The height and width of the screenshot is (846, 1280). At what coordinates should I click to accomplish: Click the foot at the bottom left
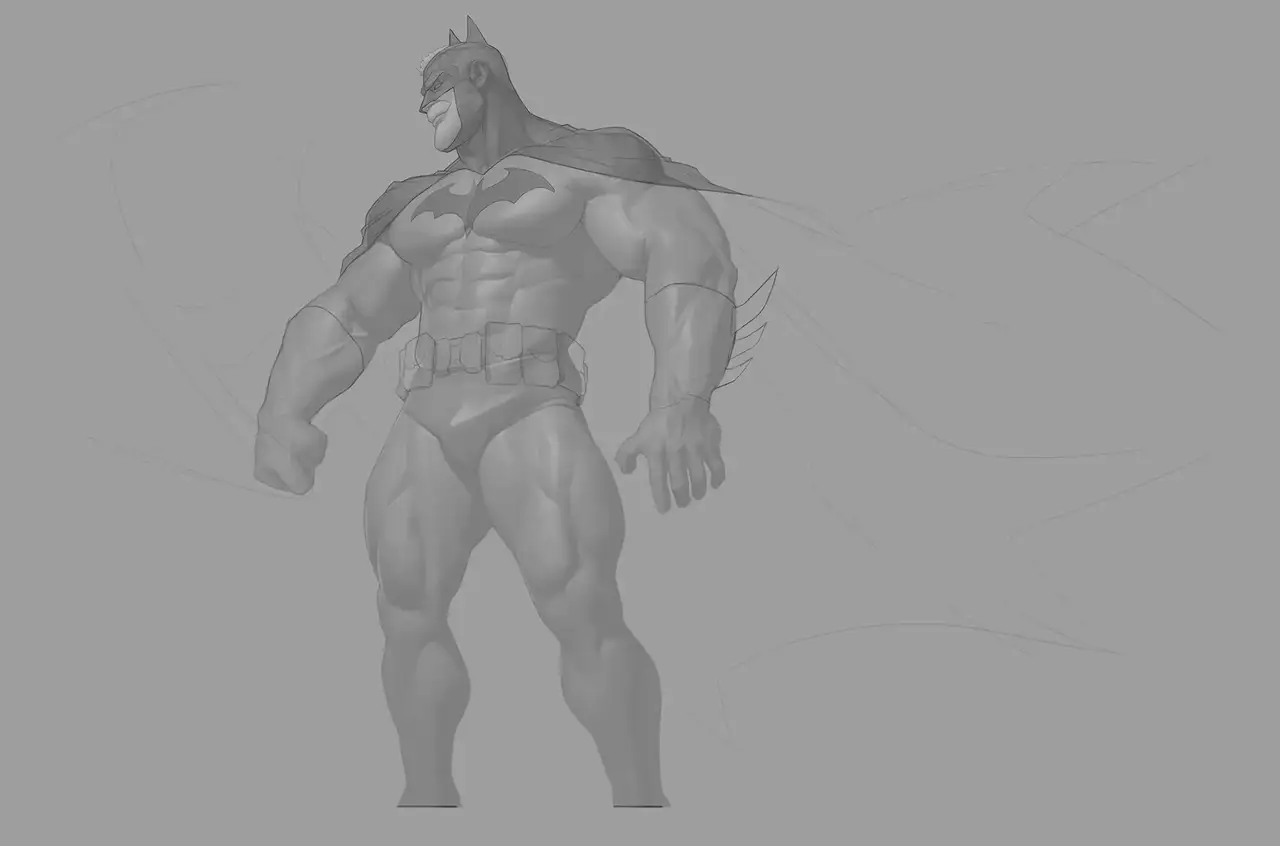430,795
